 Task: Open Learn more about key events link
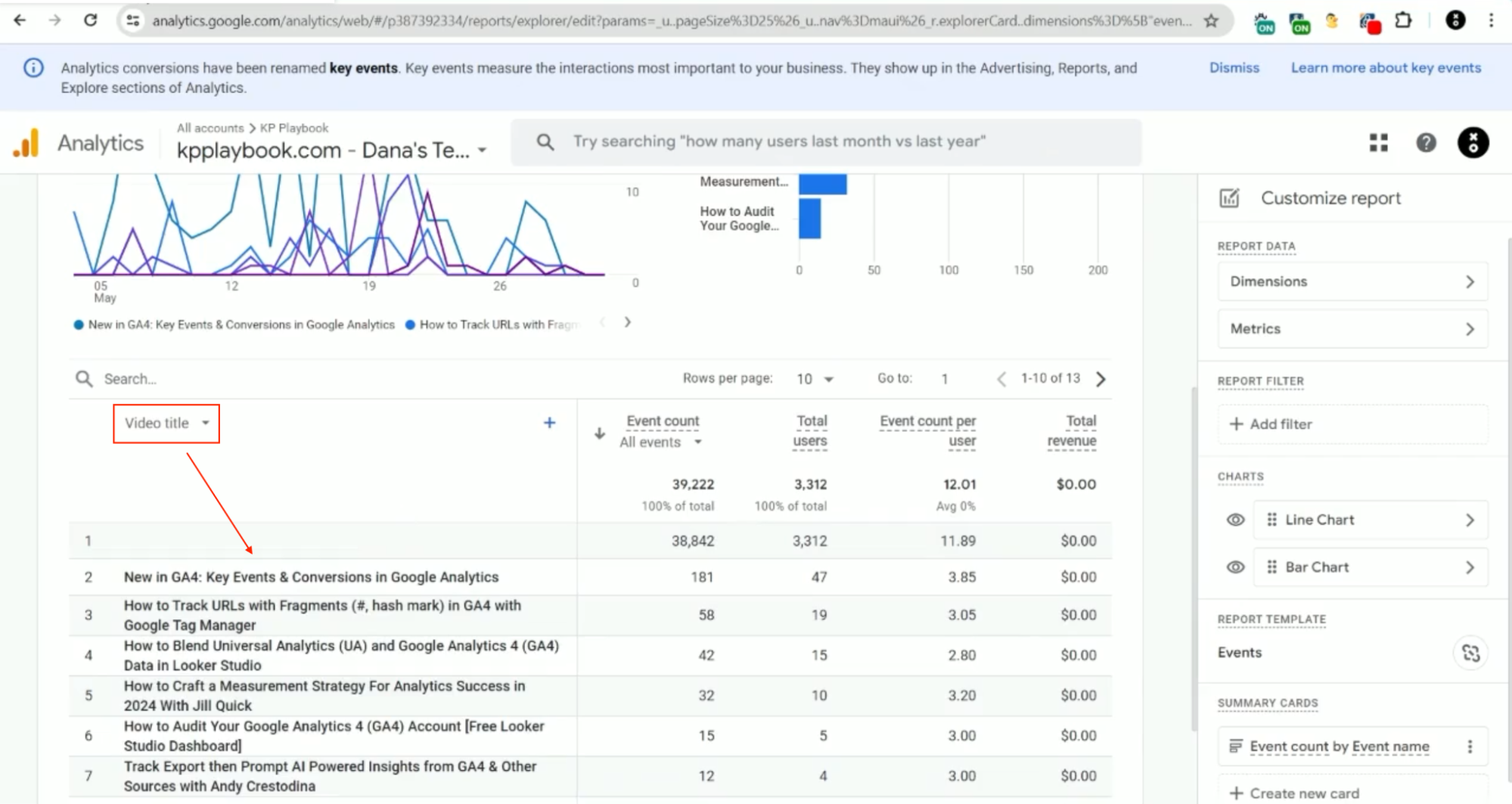point(1386,68)
